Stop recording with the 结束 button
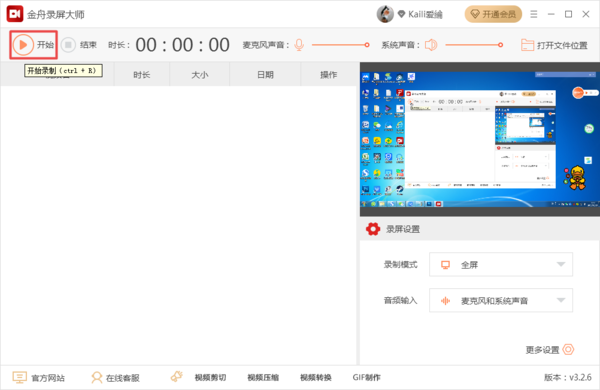Viewport: 600px width, 390px height. pos(68,45)
